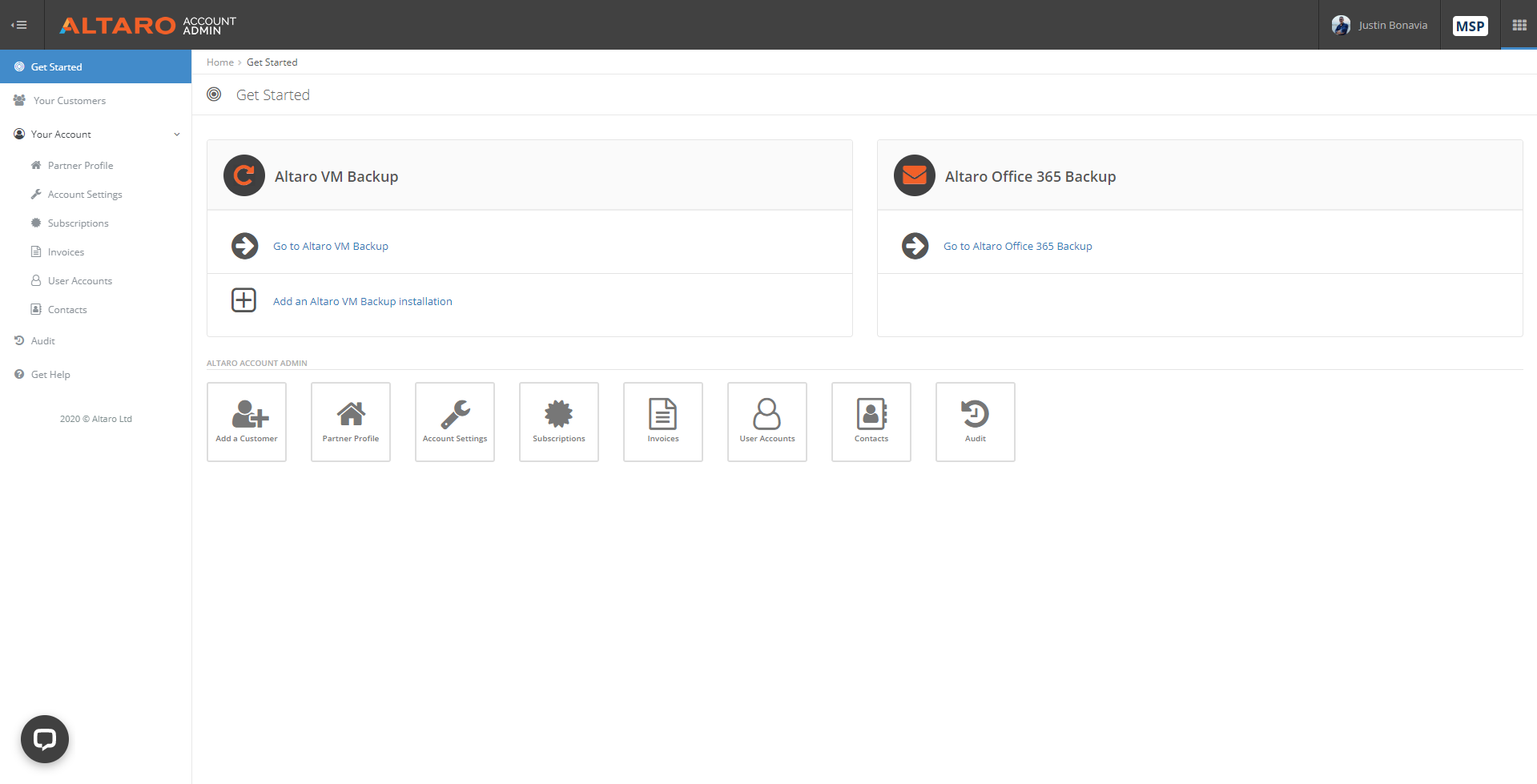This screenshot has height=784, width=1537.
Task: Open the Subscriptions tile
Action: (x=559, y=422)
